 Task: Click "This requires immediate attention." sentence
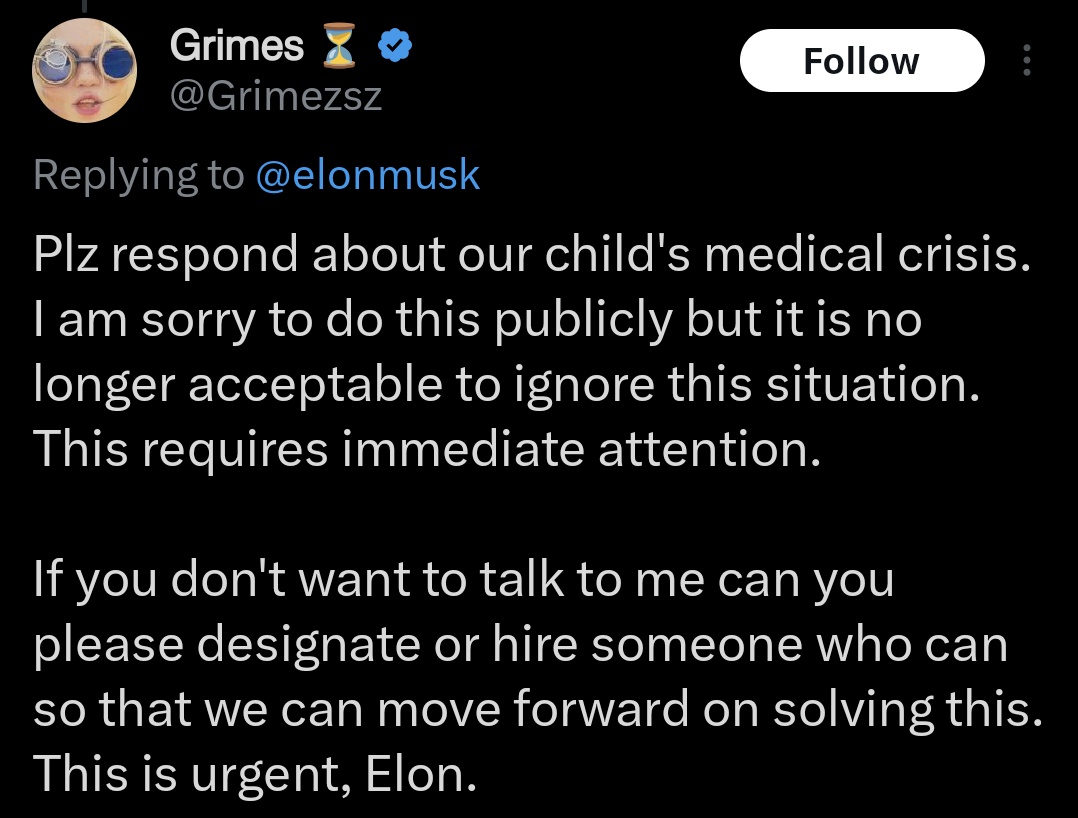pyautogui.click(x=427, y=451)
